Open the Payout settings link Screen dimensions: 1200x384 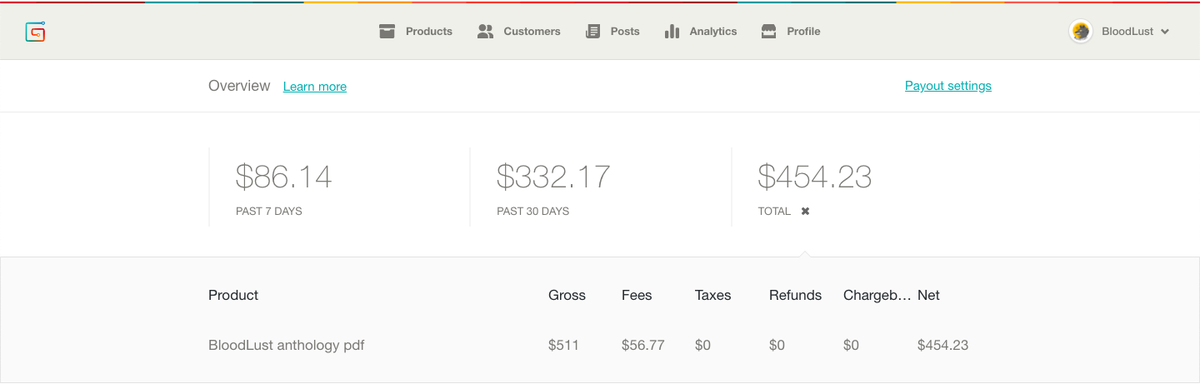point(948,86)
